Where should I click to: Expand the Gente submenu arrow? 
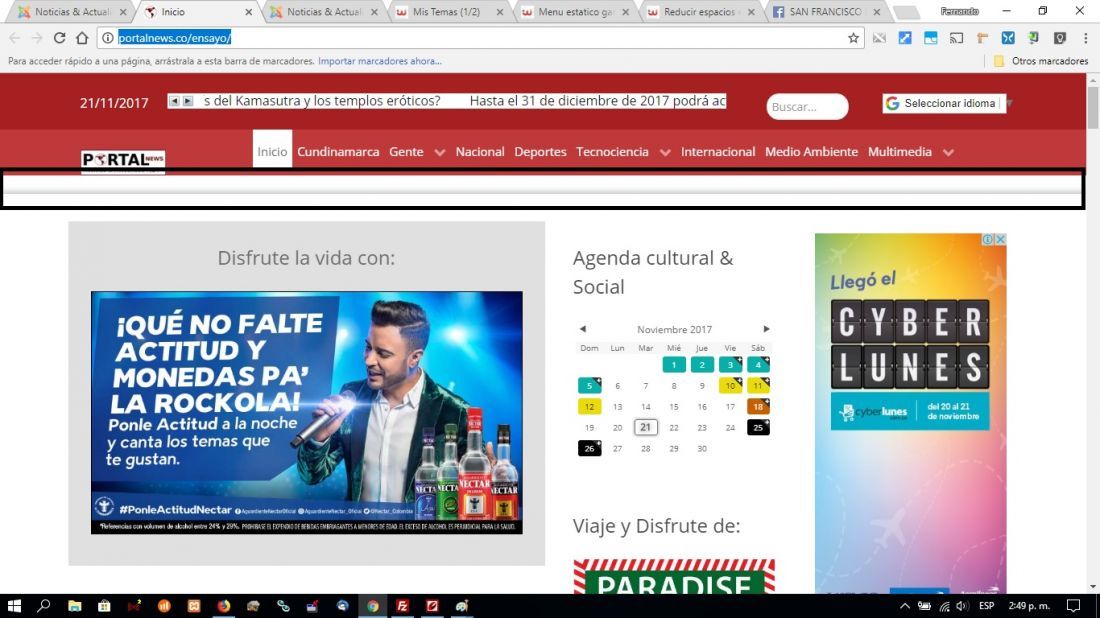440,152
